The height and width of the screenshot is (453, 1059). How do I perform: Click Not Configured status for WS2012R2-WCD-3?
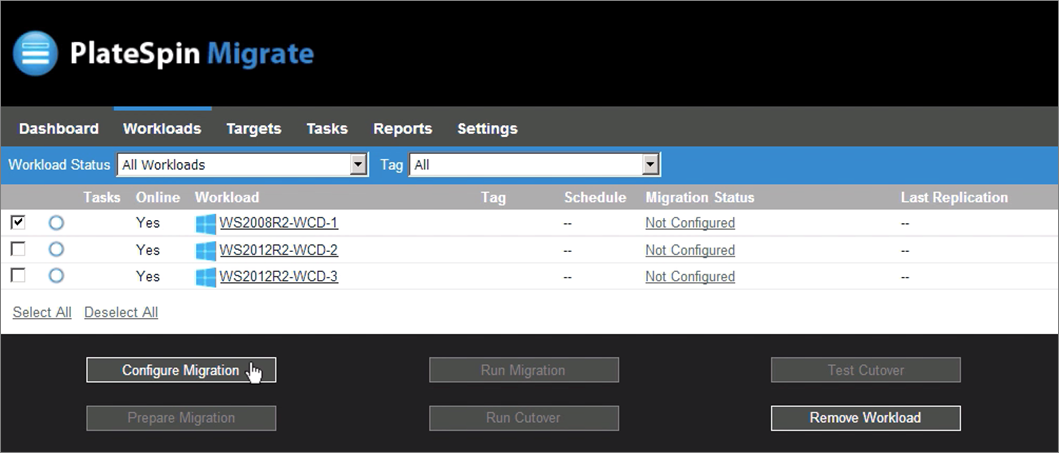(690, 276)
